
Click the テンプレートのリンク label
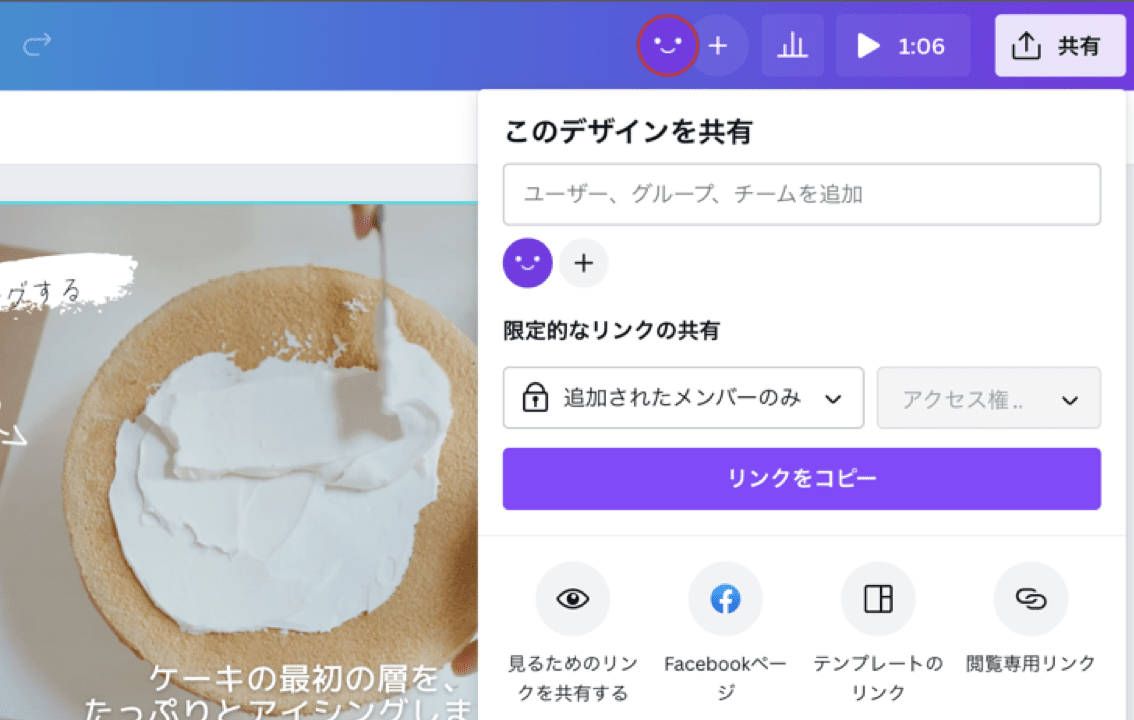pos(878,677)
